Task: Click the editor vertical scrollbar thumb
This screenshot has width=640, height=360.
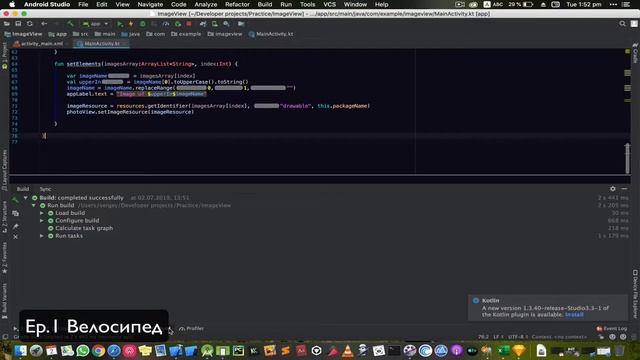Action: pyautogui.click(x=627, y=158)
